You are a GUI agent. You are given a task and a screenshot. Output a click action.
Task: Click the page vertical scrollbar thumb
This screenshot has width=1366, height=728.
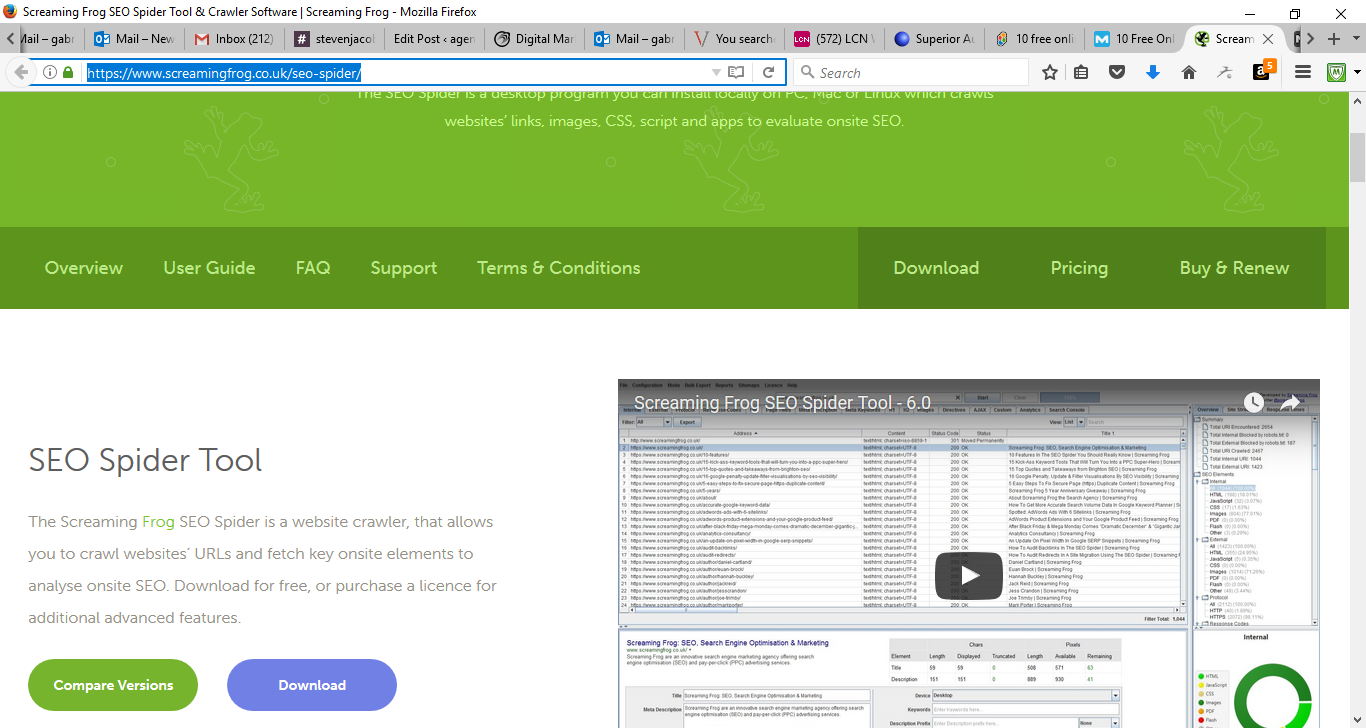[x=1357, y=157]
